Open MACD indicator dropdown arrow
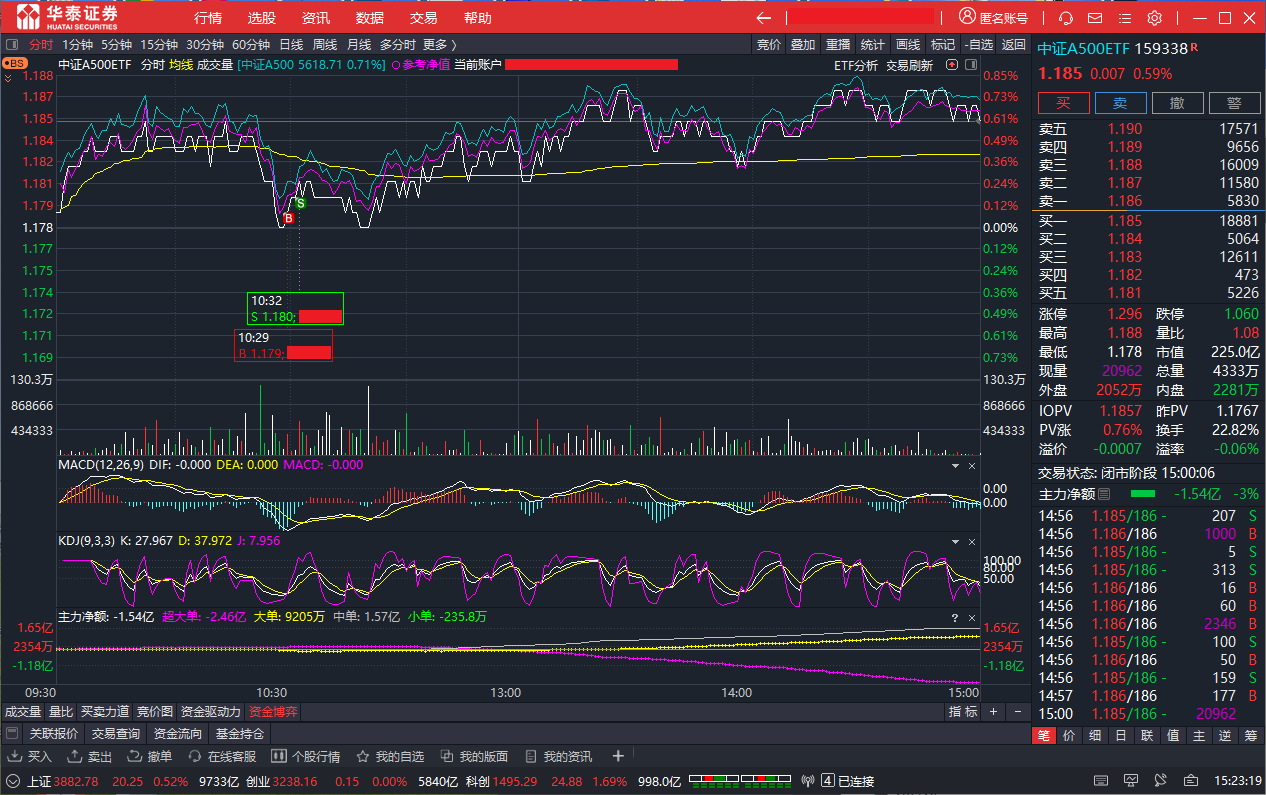Image resolution: width=1266 pixels, height=795 pixels. point(955,466)
